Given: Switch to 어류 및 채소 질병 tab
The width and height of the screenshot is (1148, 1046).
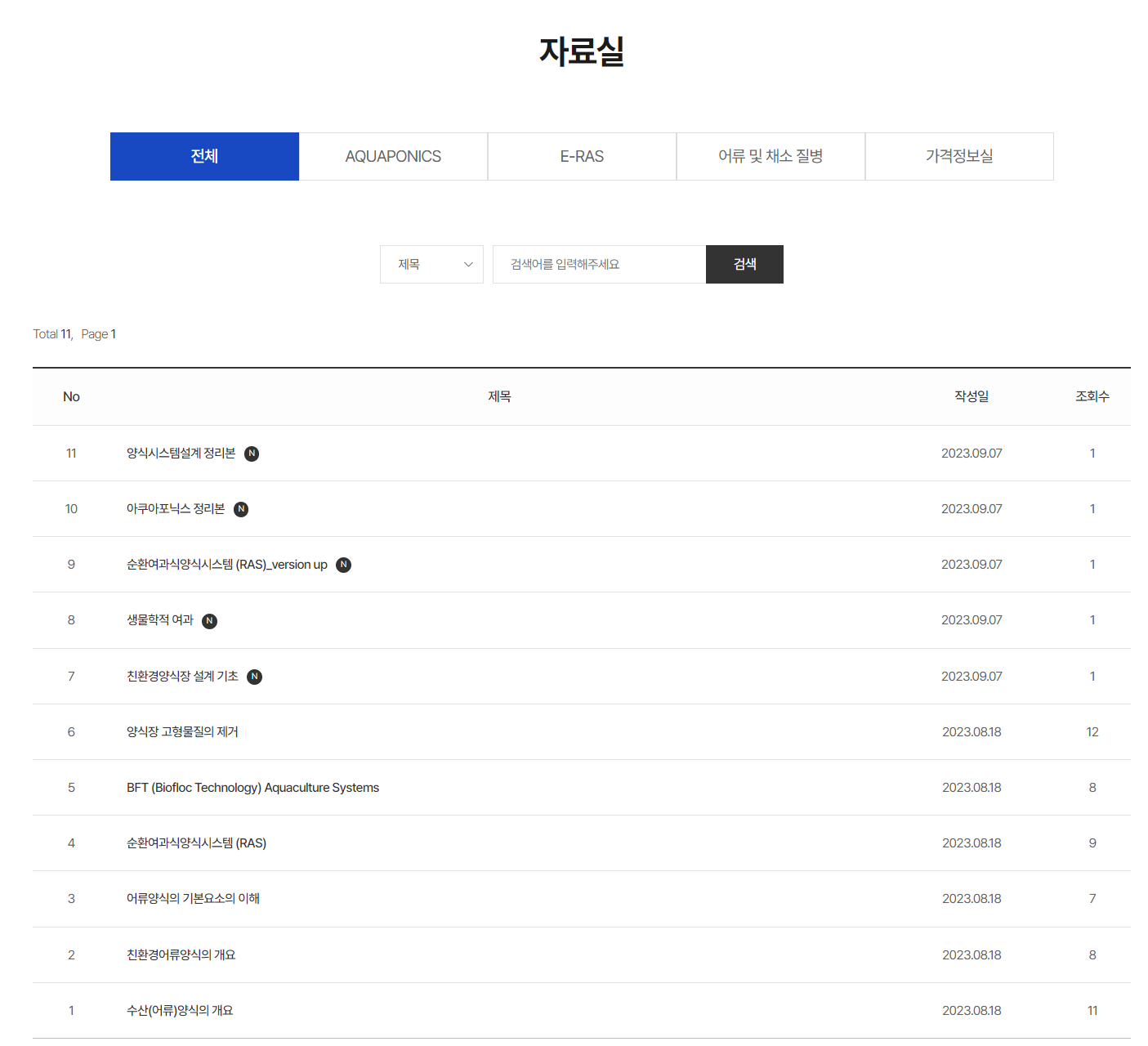Looking at the screenshot, I should click(x=771, y=156).
